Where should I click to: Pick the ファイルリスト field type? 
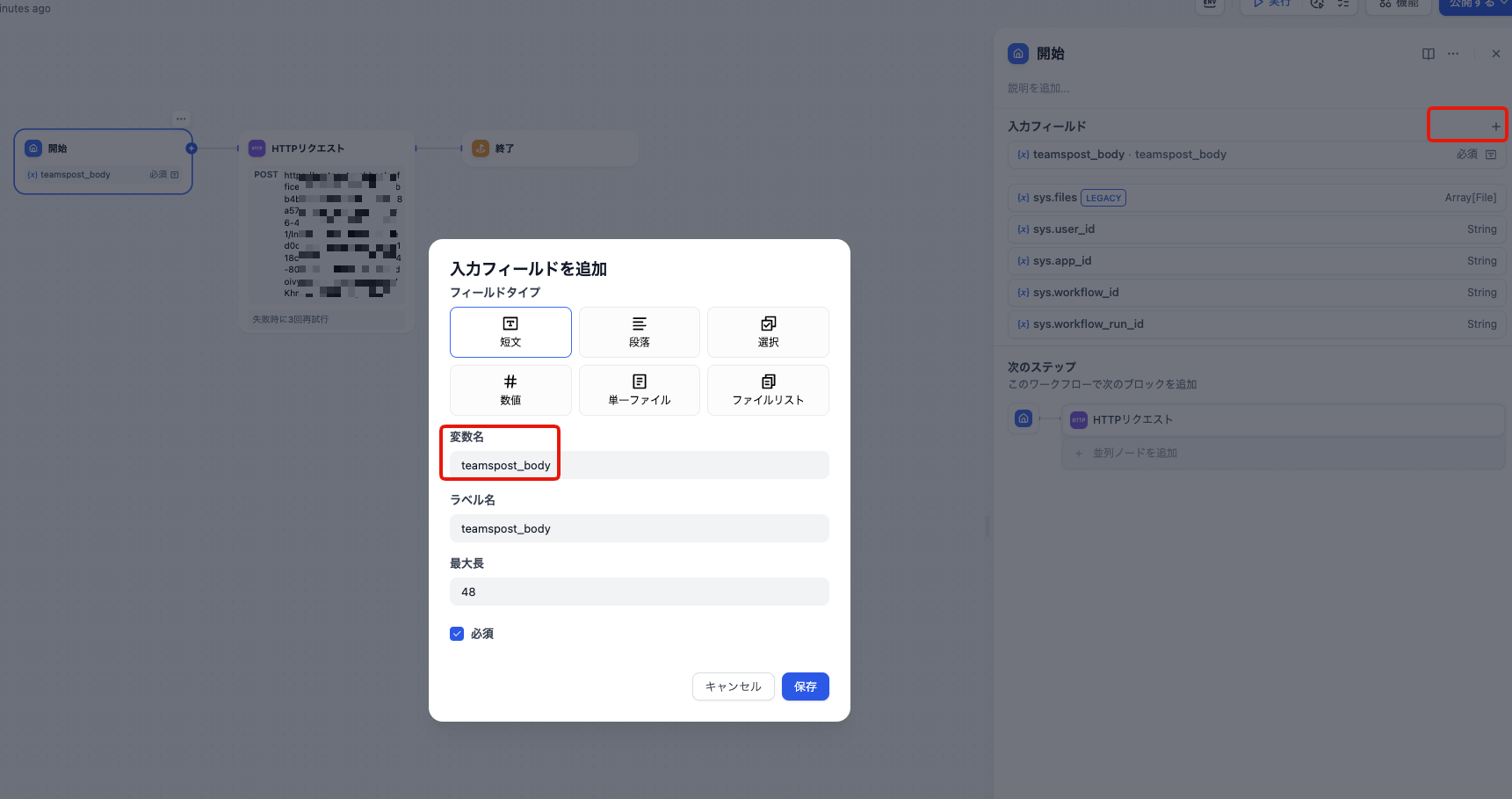[x=768, y=390]
